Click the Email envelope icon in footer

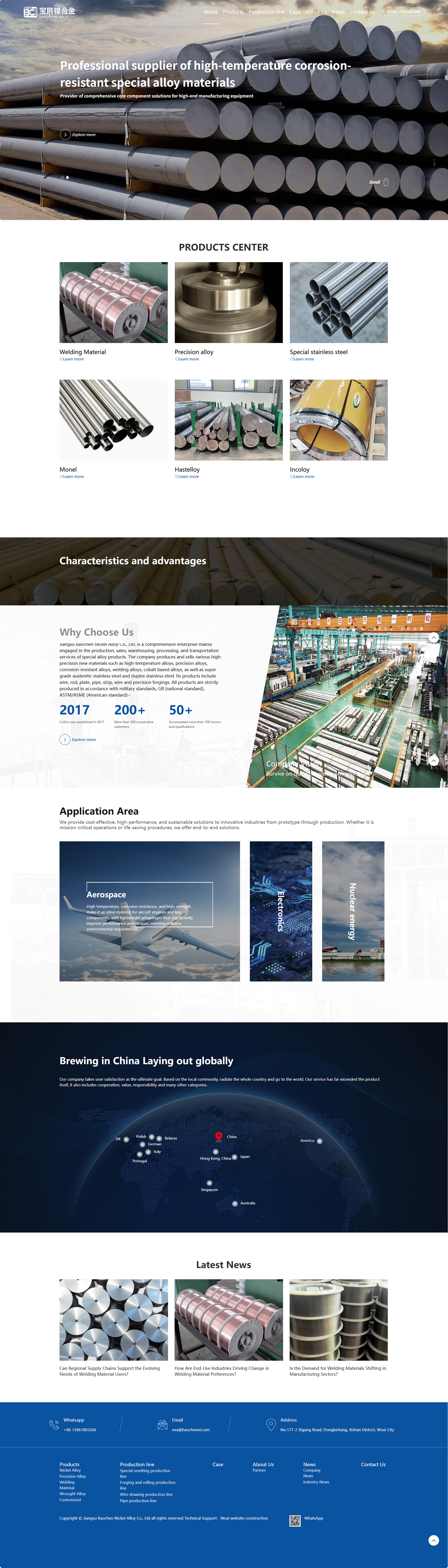pyautogui.click(x=162, y=1424)
